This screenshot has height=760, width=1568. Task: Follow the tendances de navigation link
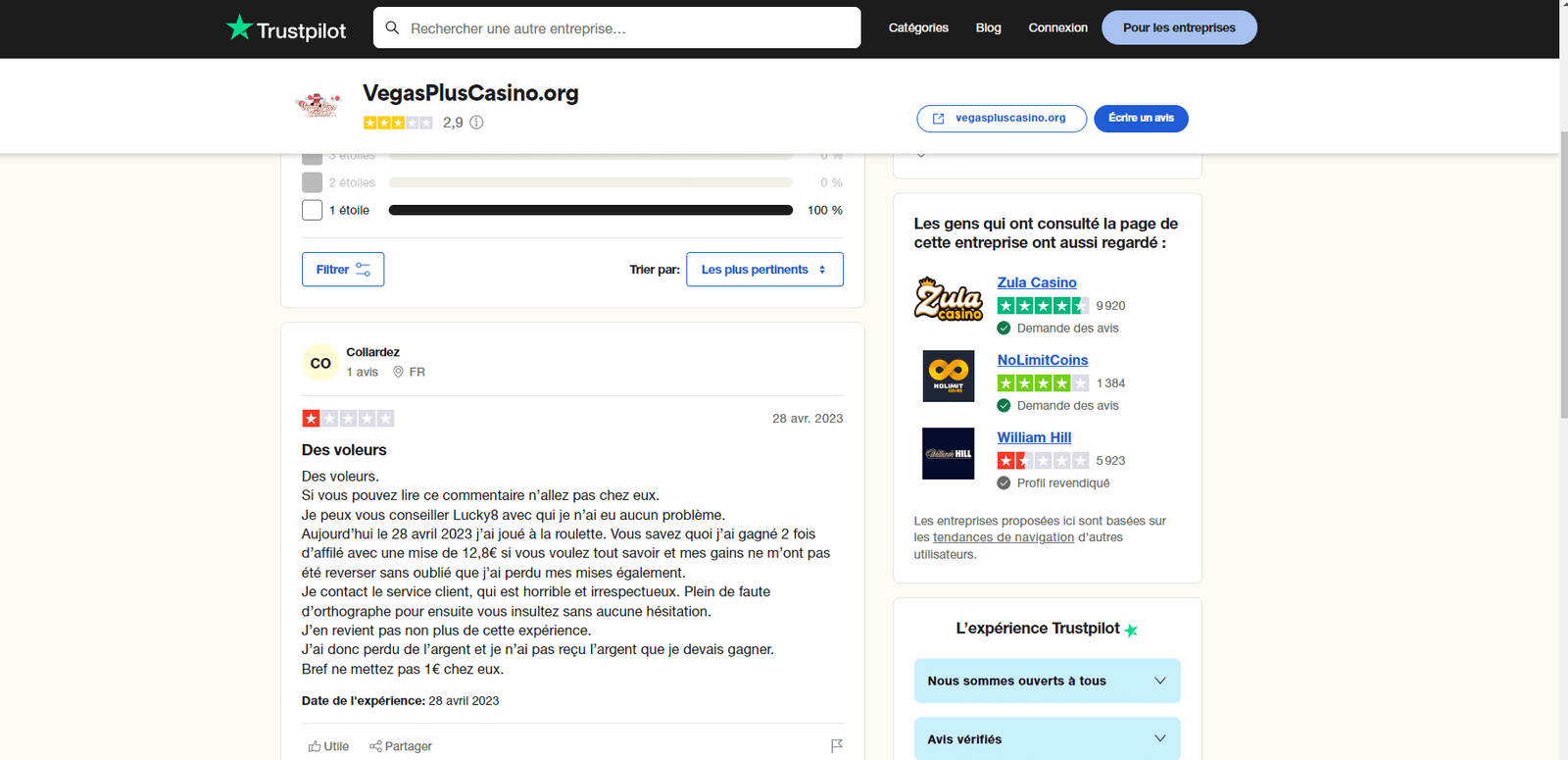1004,537
